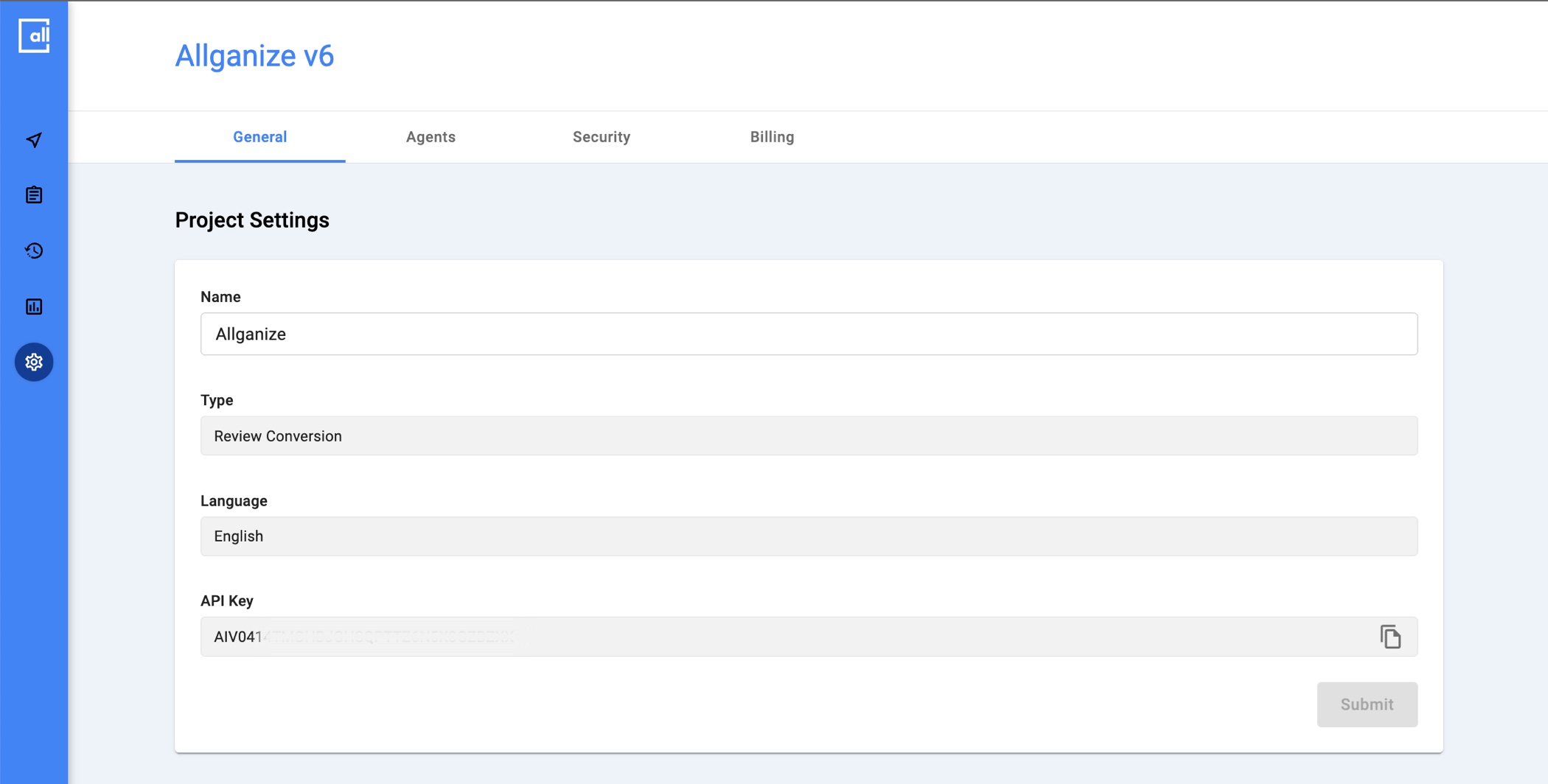Switch to the General tab
This screenshot has width=1548, height=784.
[259, 137]
